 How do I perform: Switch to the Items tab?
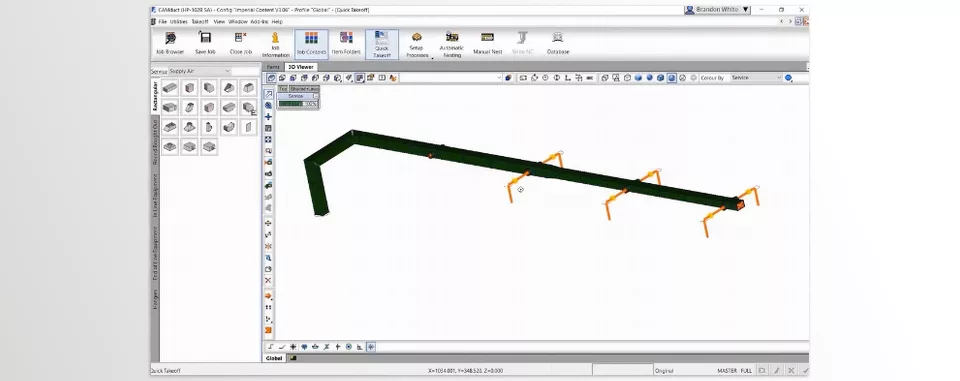tap(274, 67)
